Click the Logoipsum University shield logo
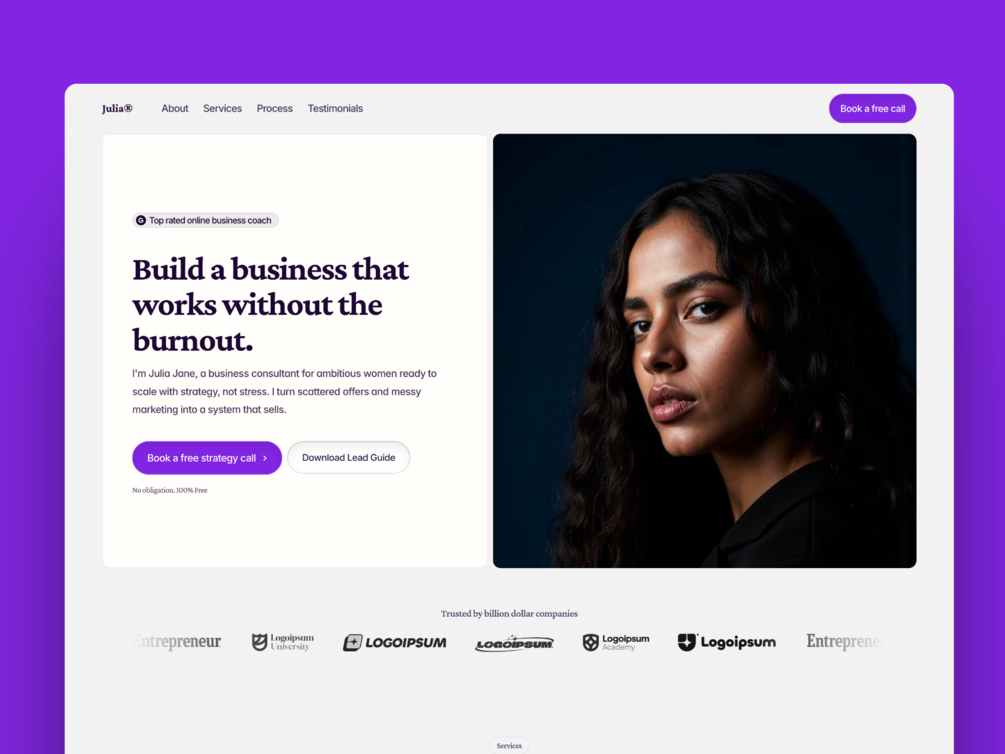This screenshot has height=754, width=1005. pos(283,642)
